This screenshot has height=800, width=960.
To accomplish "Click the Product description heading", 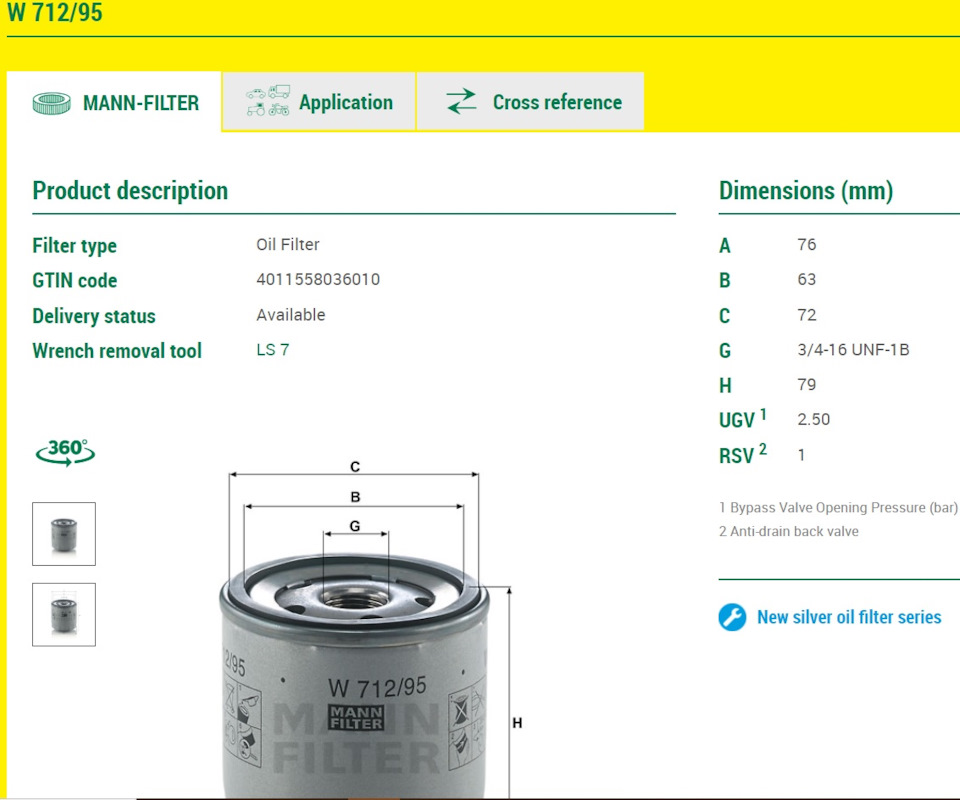I will tap(130, 190).
